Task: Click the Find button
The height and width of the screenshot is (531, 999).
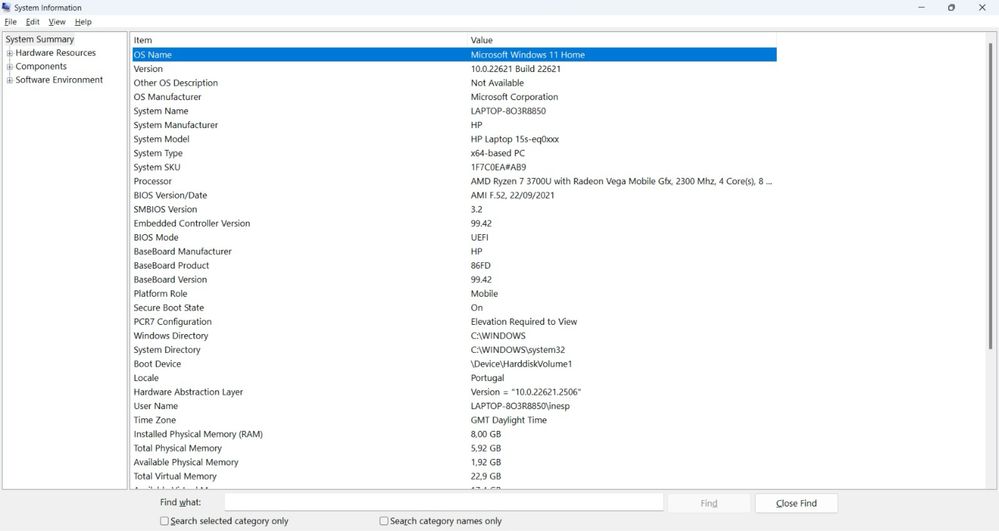Action: (x=708, y=503)
